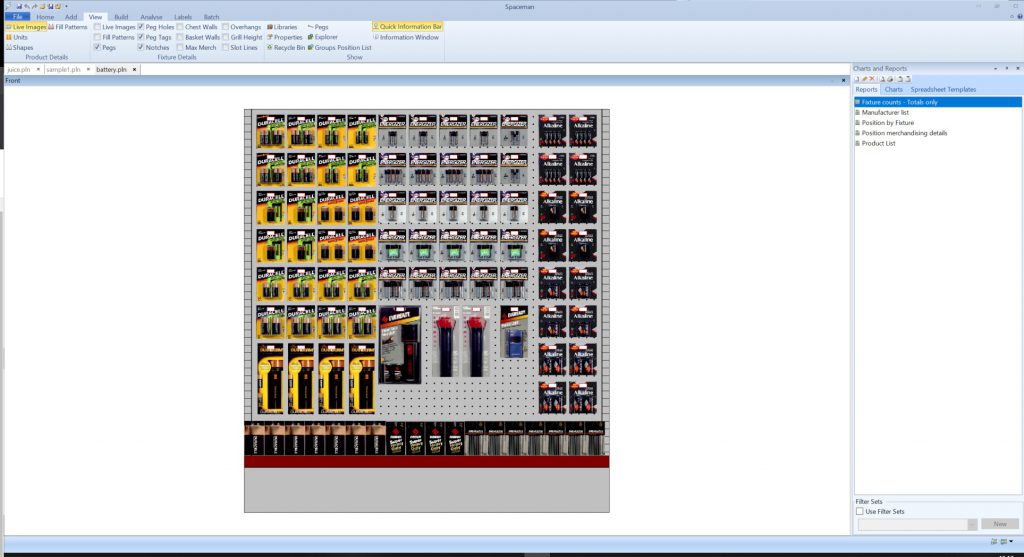
Task: Enable Use Filter Sets checkbox
Action: [x=859, y=511]
